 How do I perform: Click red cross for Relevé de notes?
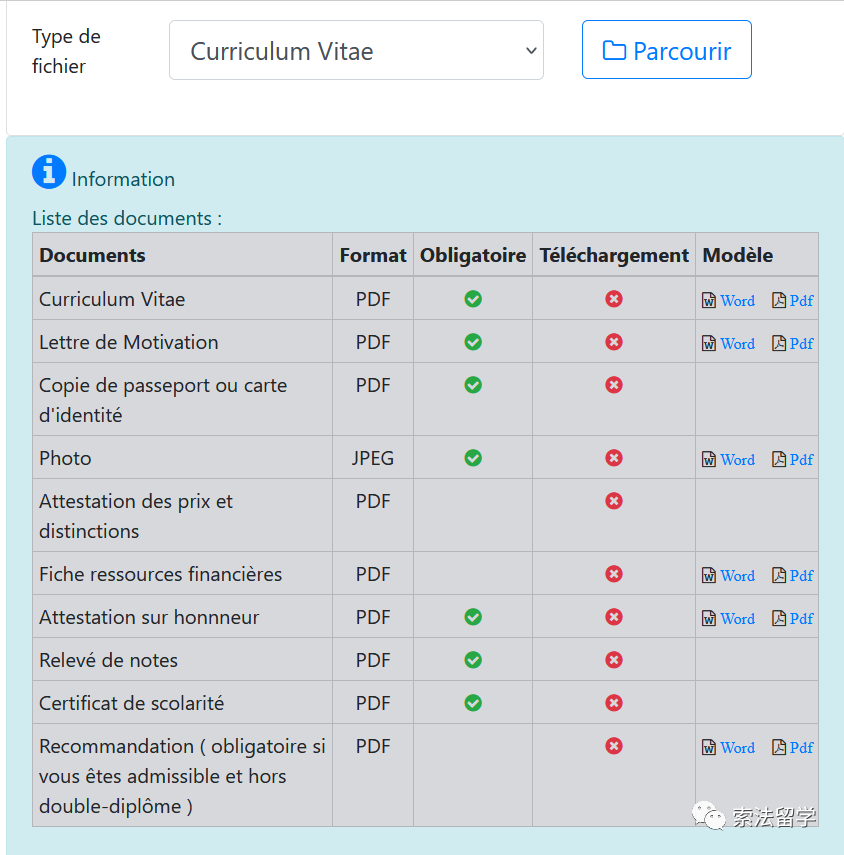click(614, 660)
